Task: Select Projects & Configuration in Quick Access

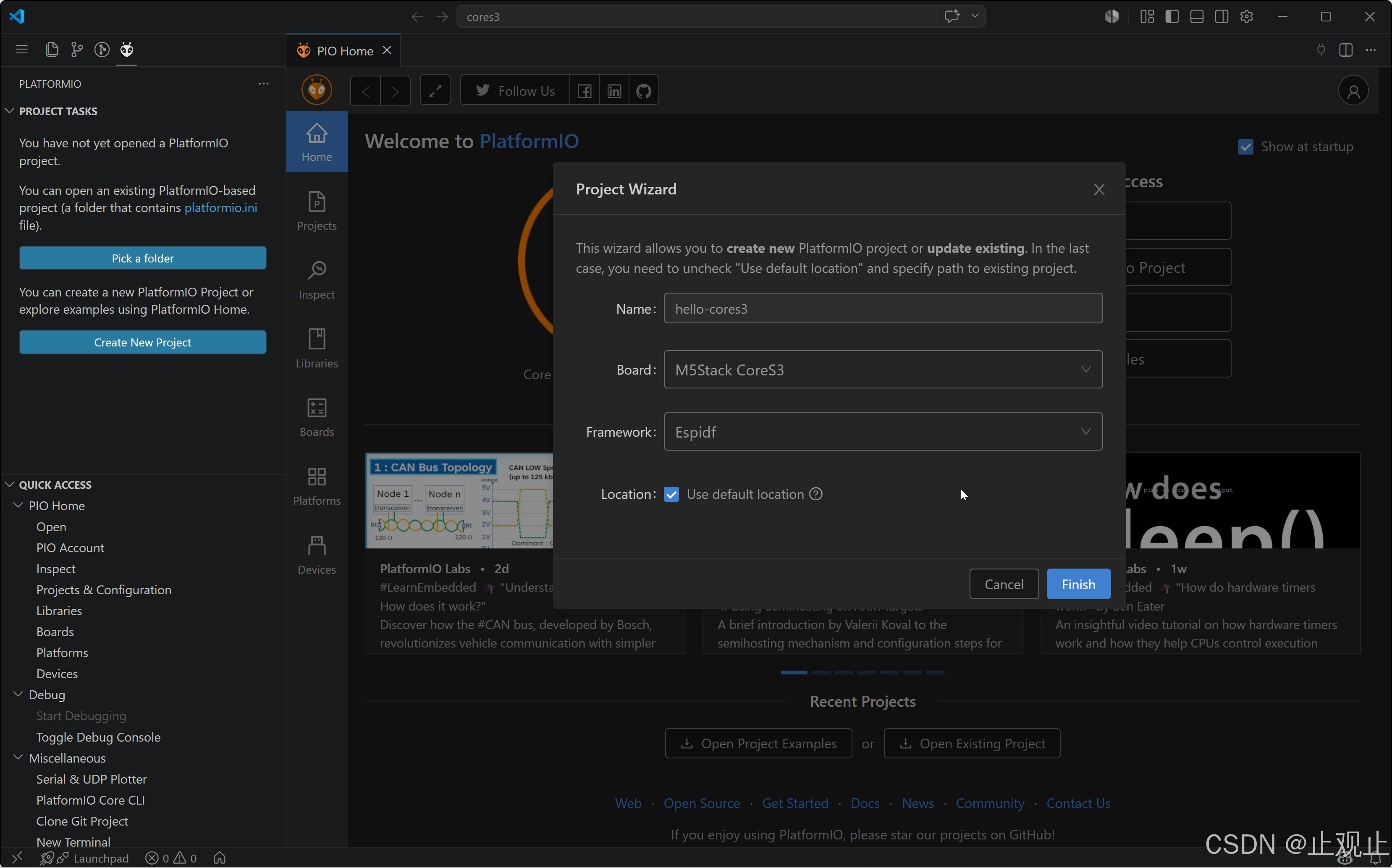Action: [104, 590]
